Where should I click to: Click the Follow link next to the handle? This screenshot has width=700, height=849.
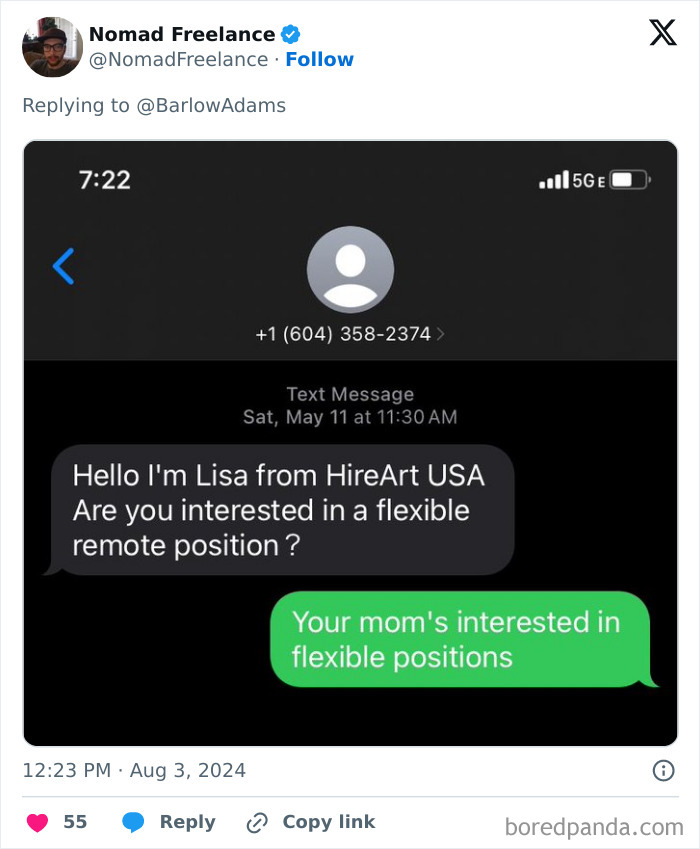point(320,59)
